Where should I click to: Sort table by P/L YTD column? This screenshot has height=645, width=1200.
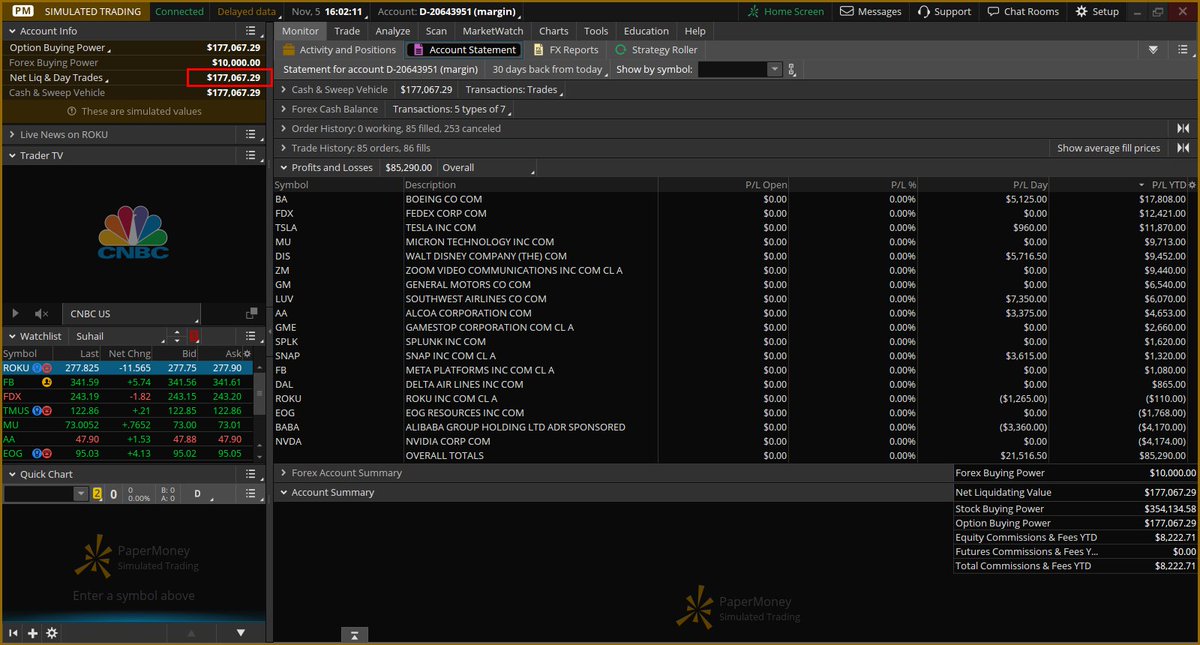point(1168,185)
